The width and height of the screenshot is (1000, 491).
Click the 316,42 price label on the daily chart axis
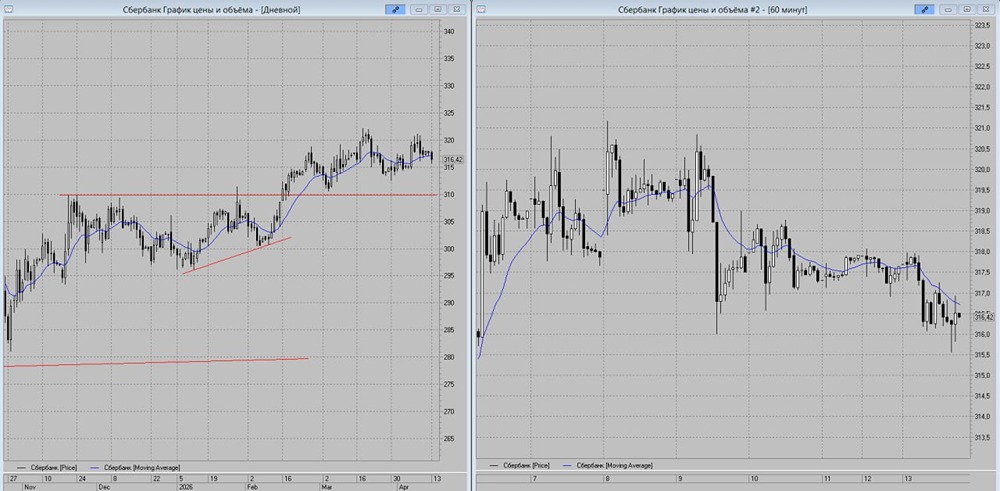(452, 159)
